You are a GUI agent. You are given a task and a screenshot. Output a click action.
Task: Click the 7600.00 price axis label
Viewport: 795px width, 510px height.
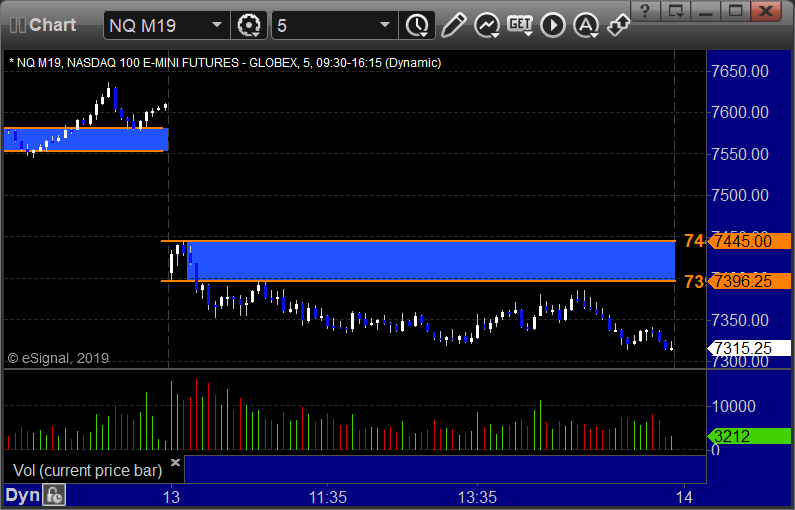[740, 112]
